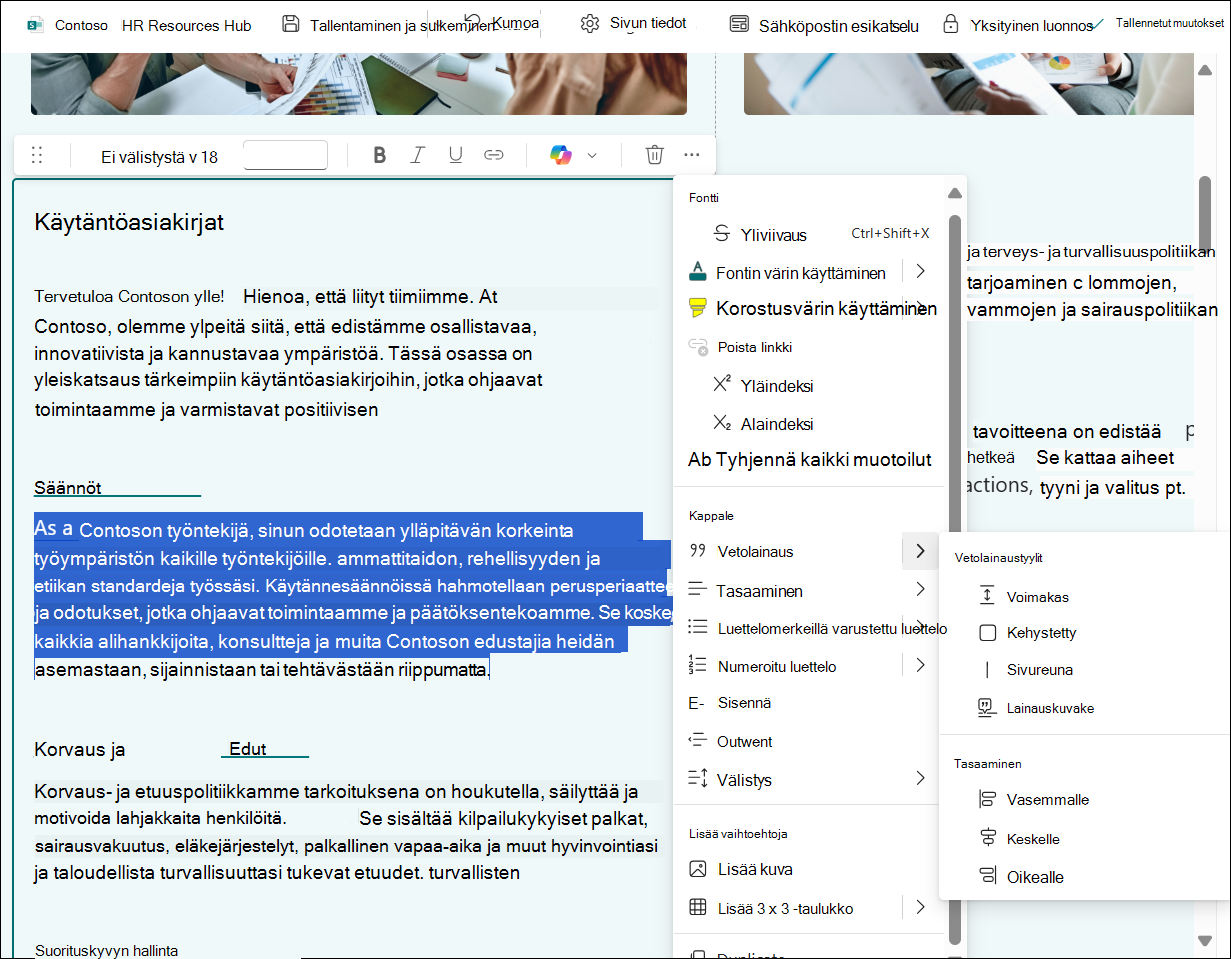Click Luettelomerkeillä varustettu luettelo bullet list
Image resolution: width=1231 pixels, height=959 pixels.
coord(817,628)
